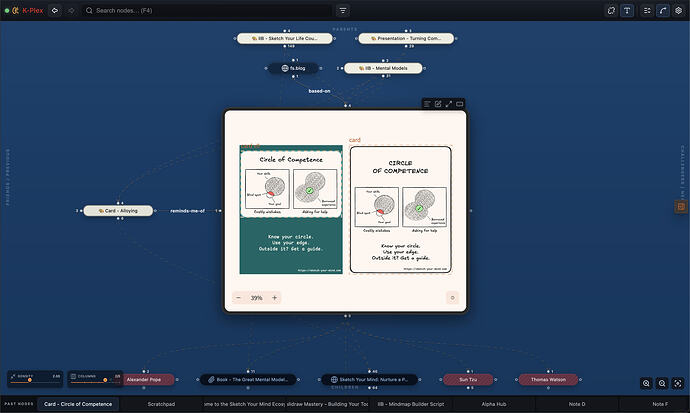Screen dimensions: 690x413
Task: Switch to the Note D tab
Action: pos(577,404)
